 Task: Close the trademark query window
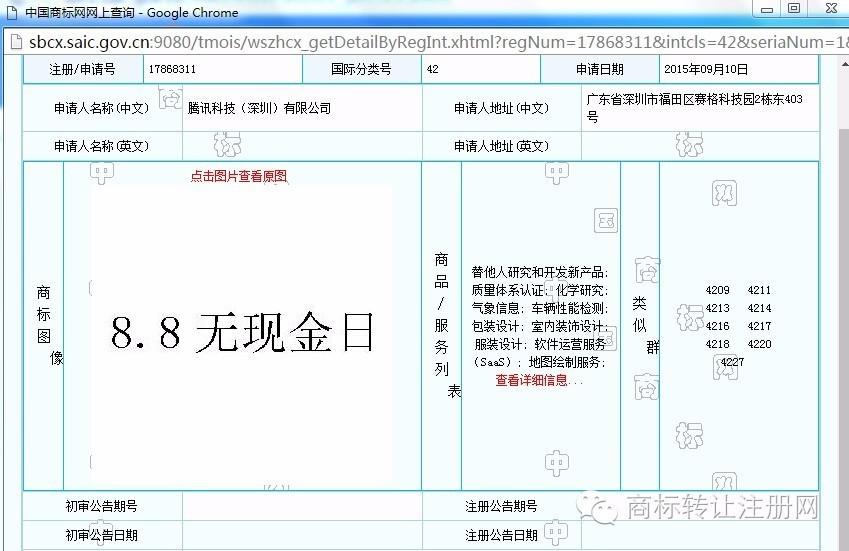[829, 9]
